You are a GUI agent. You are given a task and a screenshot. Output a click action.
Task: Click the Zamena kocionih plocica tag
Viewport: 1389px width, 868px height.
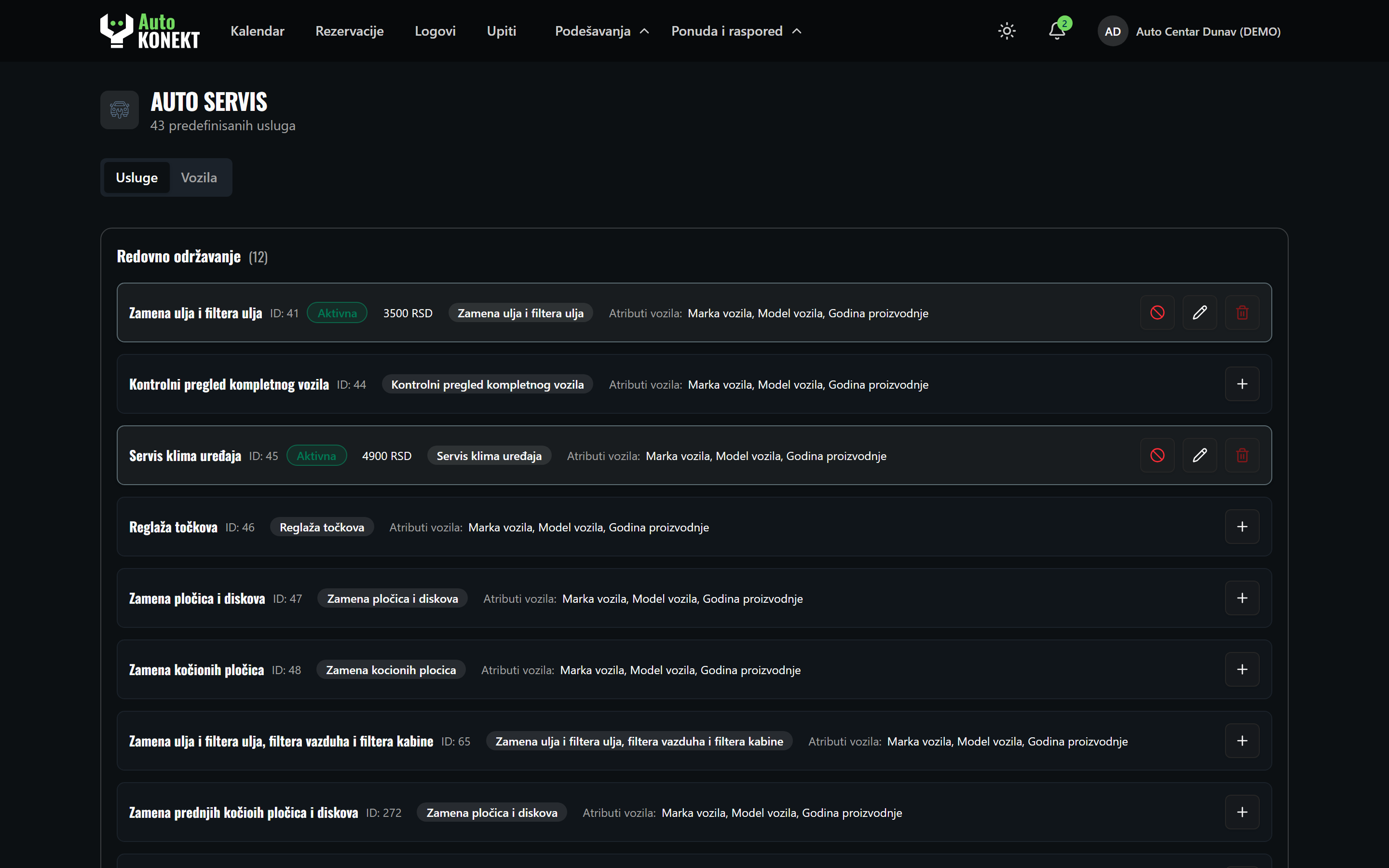click(x=390, y=670)
